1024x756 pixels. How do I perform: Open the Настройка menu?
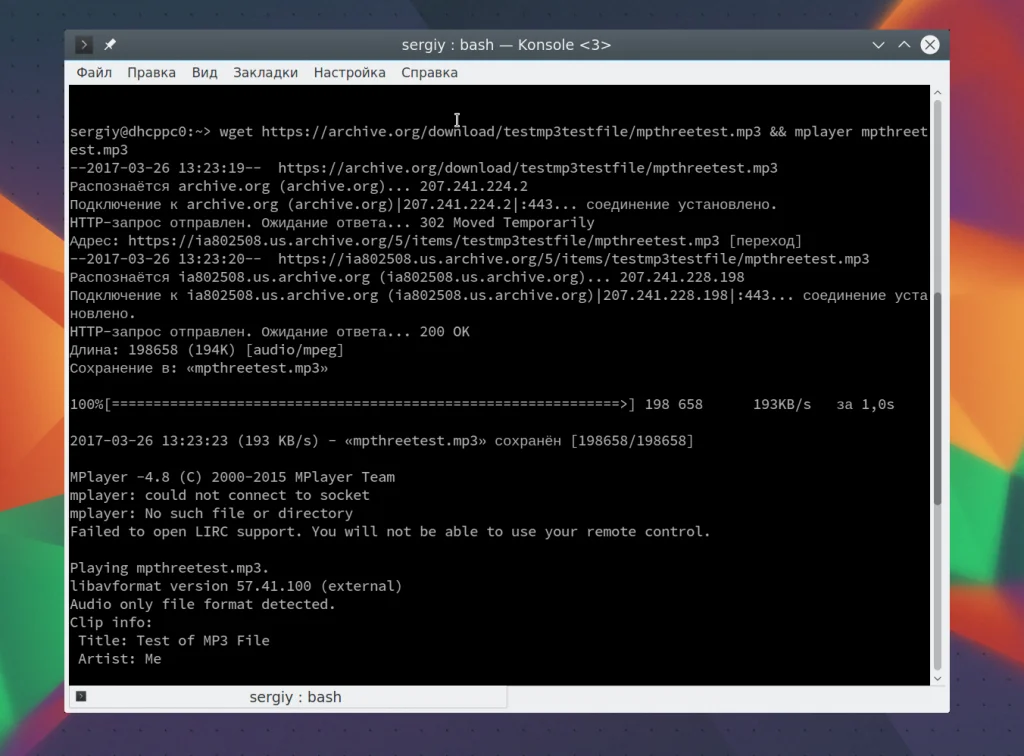click(349, 72)
